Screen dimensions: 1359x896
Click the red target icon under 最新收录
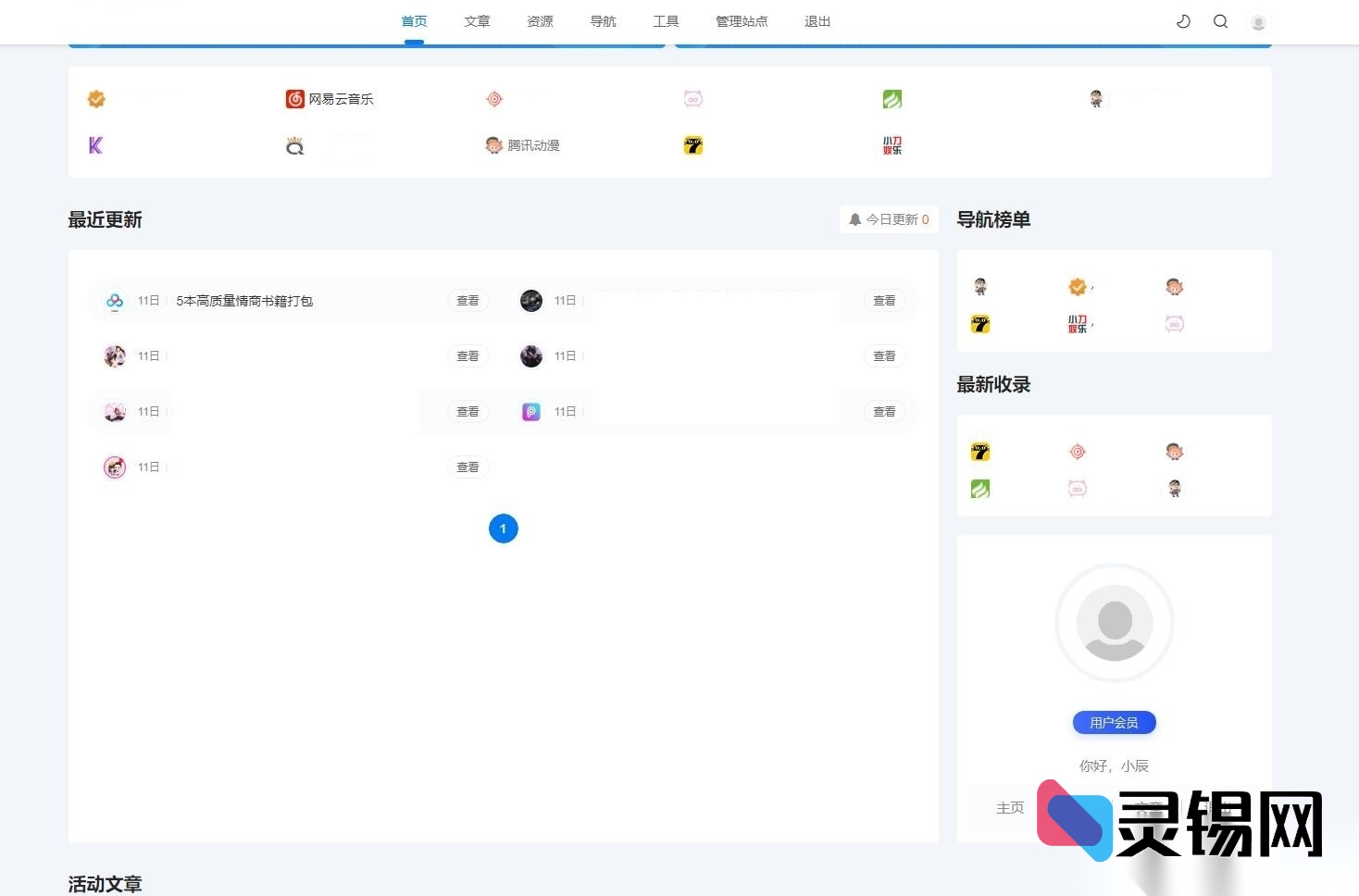click(x=1077, y=452)
